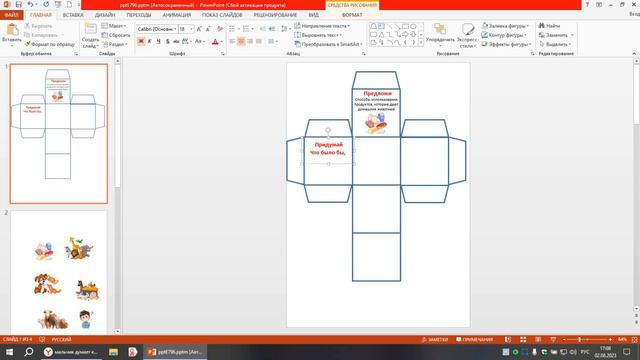Justify the text
Screen dimensions: 640x360
coord(259,41)
